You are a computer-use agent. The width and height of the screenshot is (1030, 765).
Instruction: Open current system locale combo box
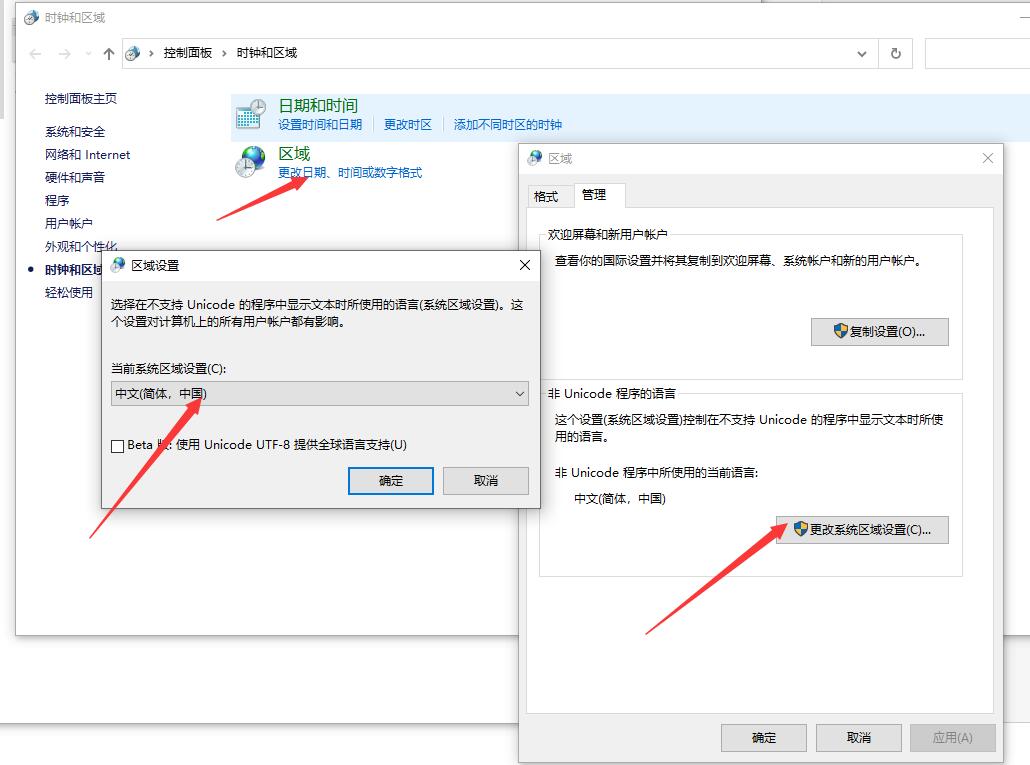point(320,393)
